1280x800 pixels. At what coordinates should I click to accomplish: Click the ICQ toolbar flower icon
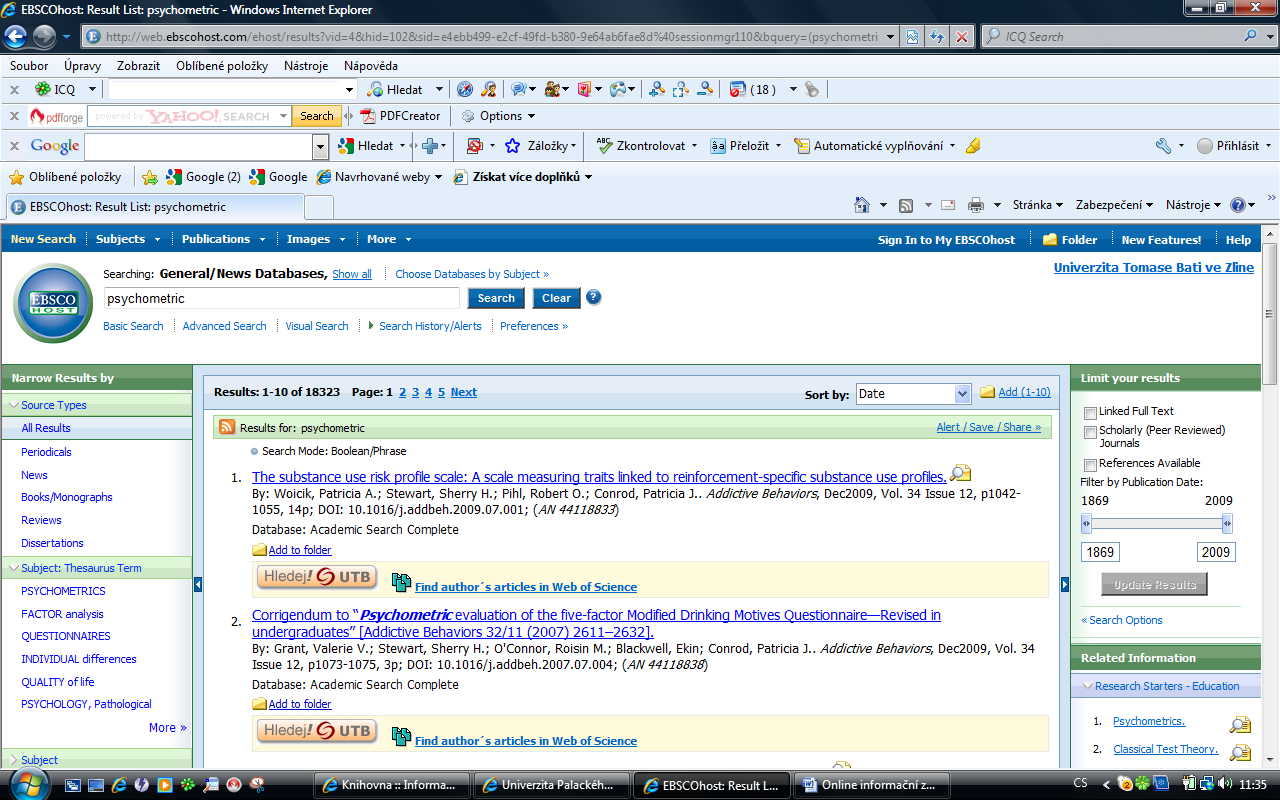coord(42,89)
